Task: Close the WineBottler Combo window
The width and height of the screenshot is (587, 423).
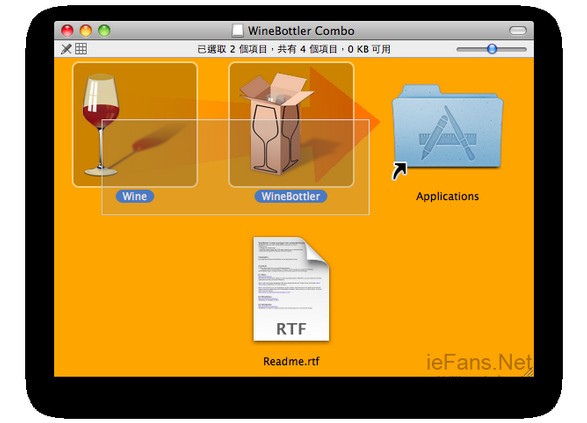Action: coord(67,30)
